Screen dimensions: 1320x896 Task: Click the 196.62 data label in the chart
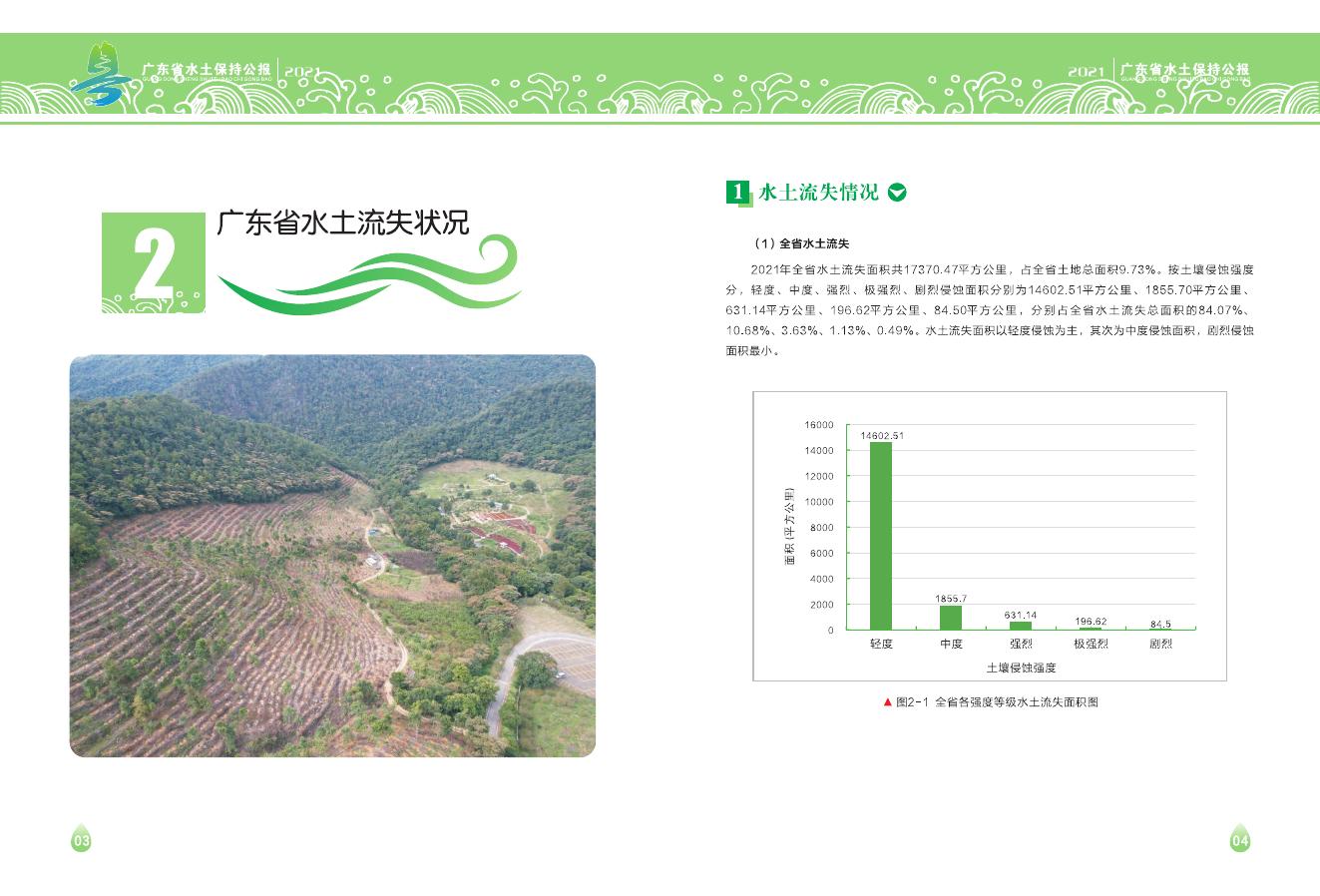pos(1091,621)
